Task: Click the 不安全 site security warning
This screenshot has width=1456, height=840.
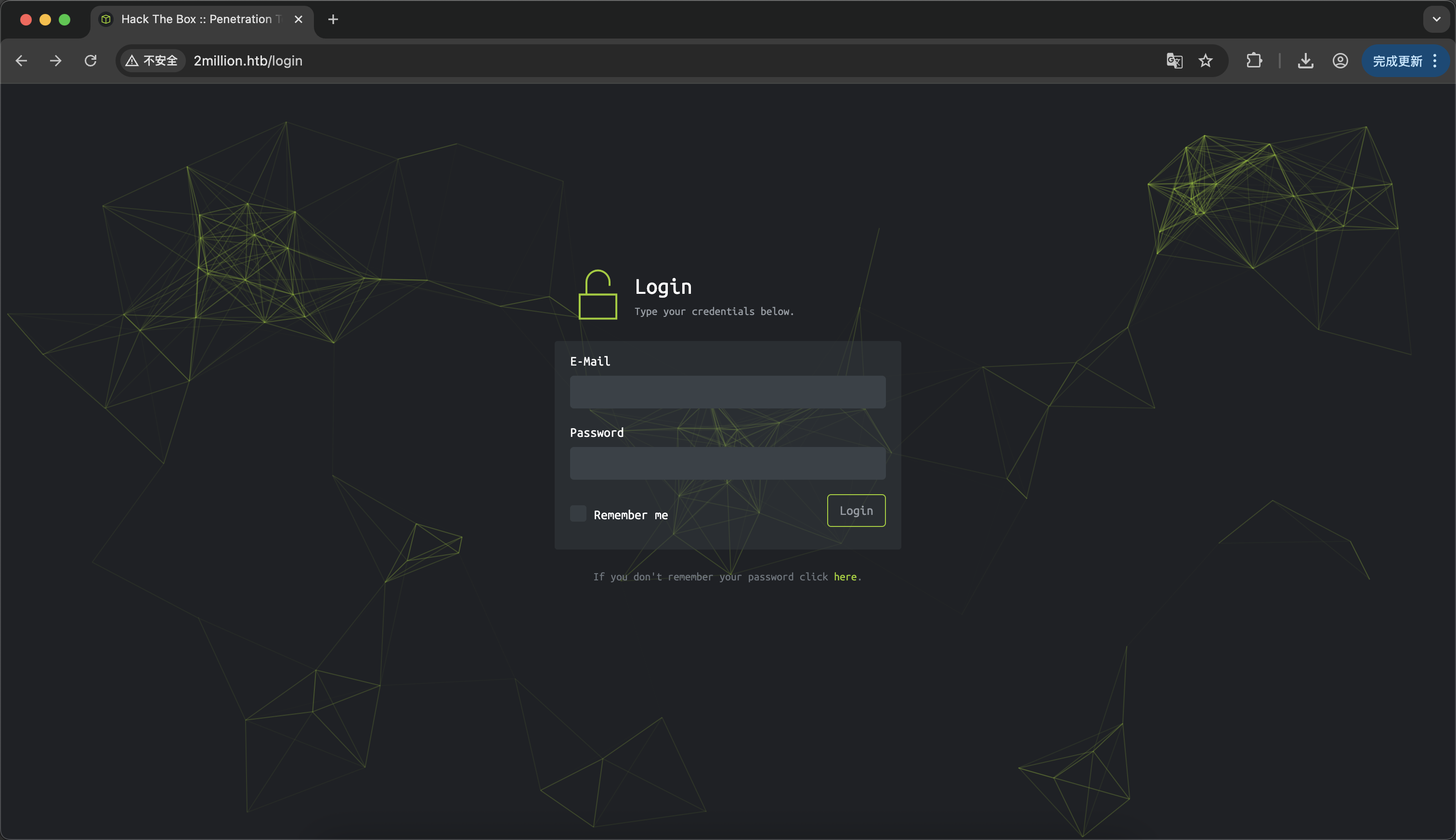Action: [x=152, y=61]
